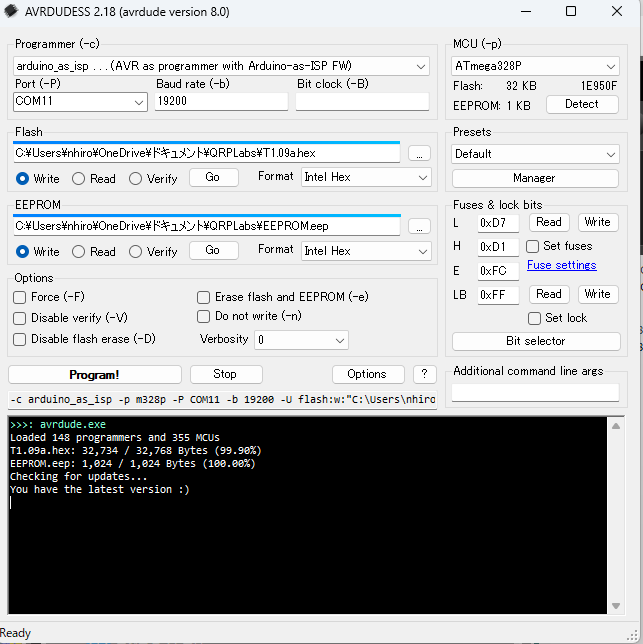643x644 pixels.
Task: Open the Programmer (-c) dropdown
Action: 221,66
